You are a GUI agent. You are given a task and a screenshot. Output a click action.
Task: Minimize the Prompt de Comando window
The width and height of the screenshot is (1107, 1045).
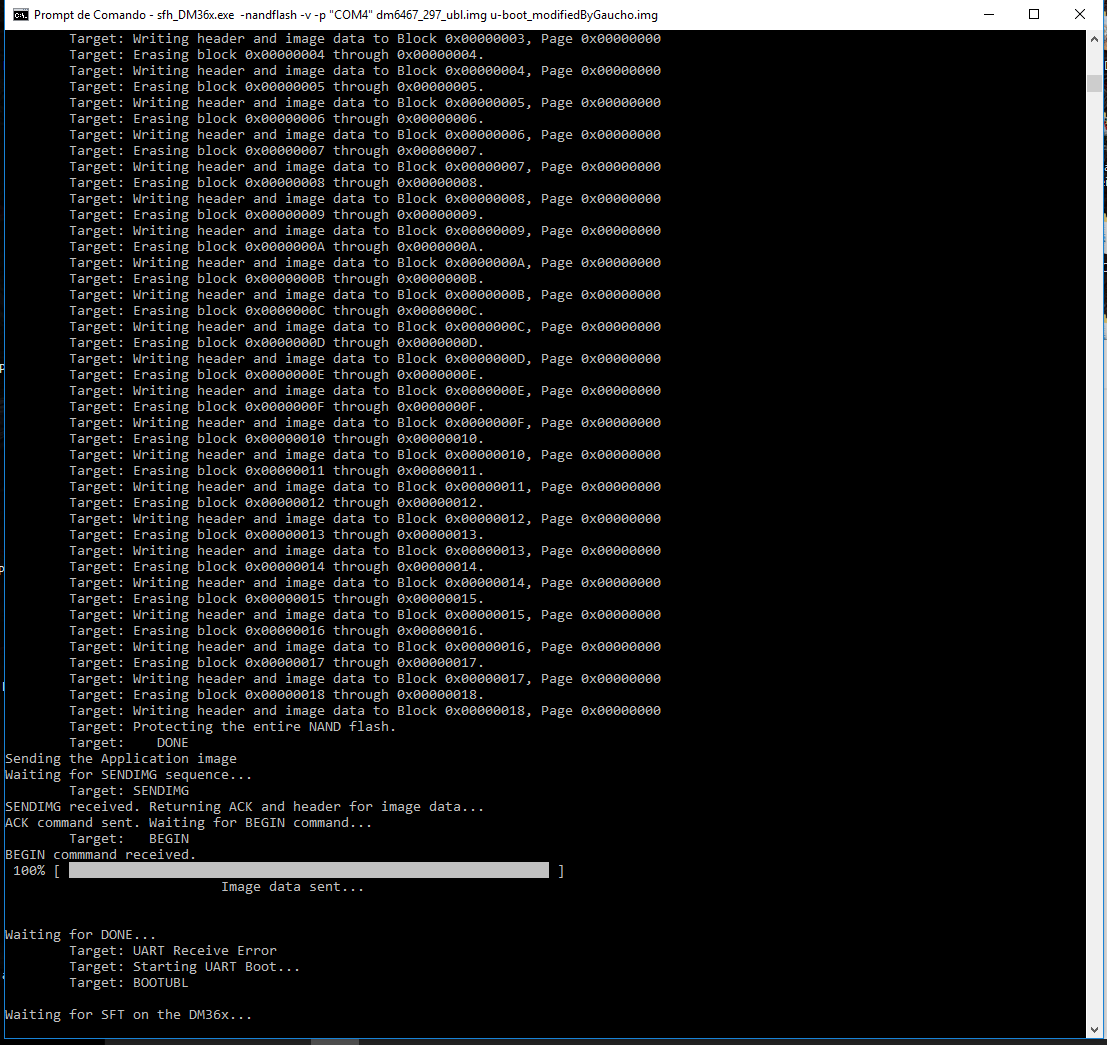(989, 15)
